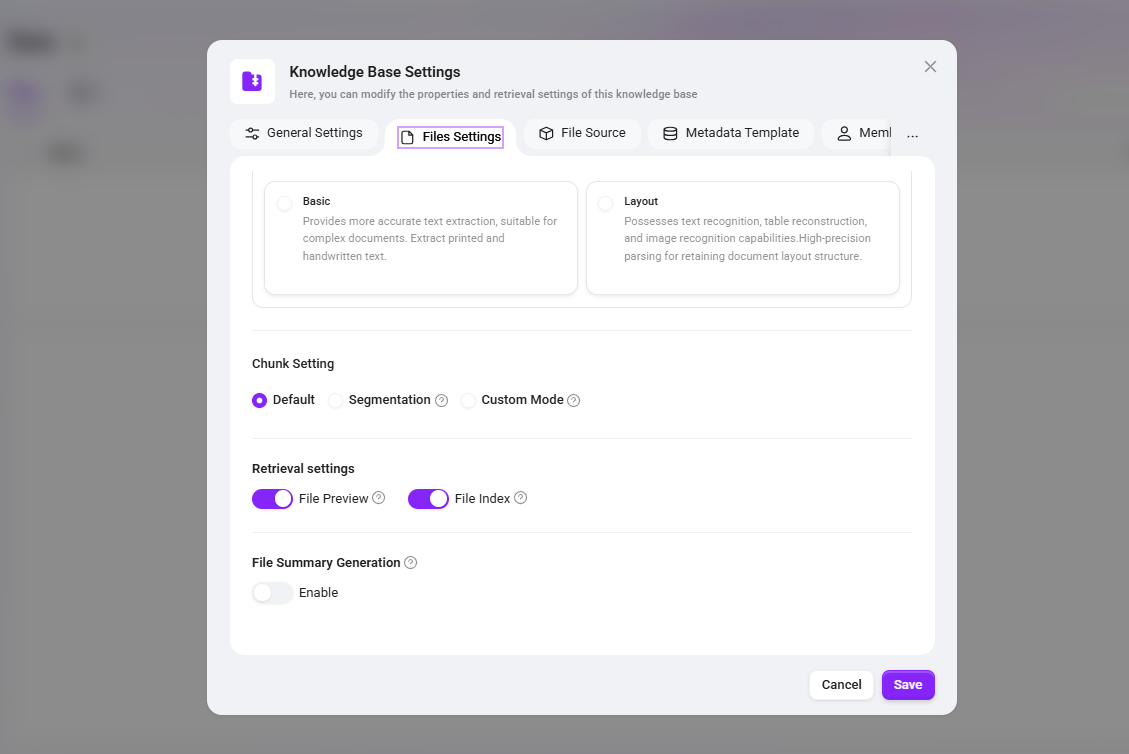1129x754 pixels.
Task: Open the Members tab
Action: point(857,133)
